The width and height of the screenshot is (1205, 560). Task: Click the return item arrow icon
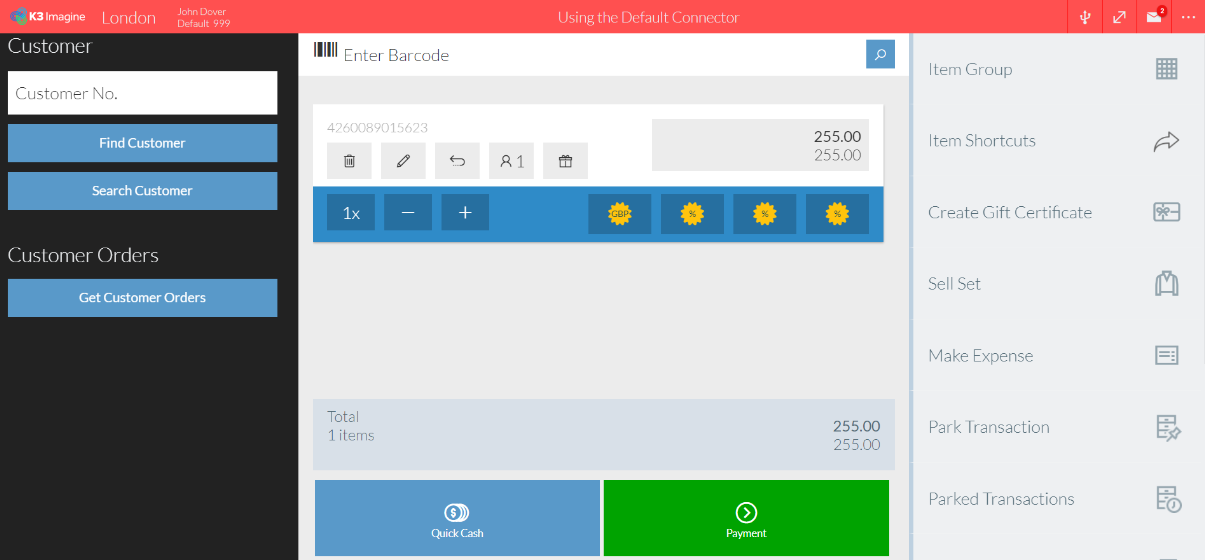[x=457, y=161]
